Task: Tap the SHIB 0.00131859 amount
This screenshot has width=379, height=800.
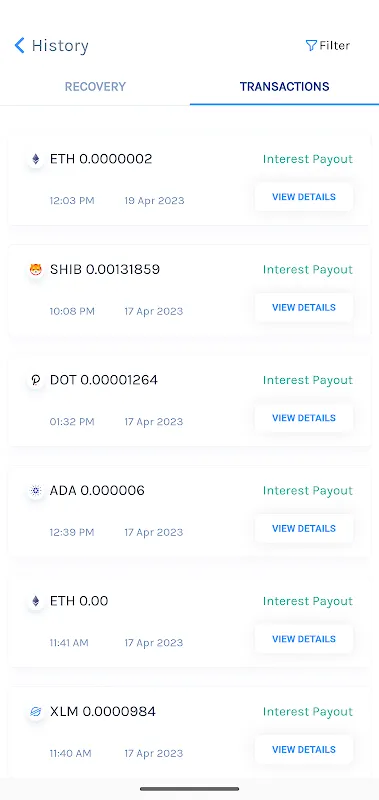Action: 105,269
